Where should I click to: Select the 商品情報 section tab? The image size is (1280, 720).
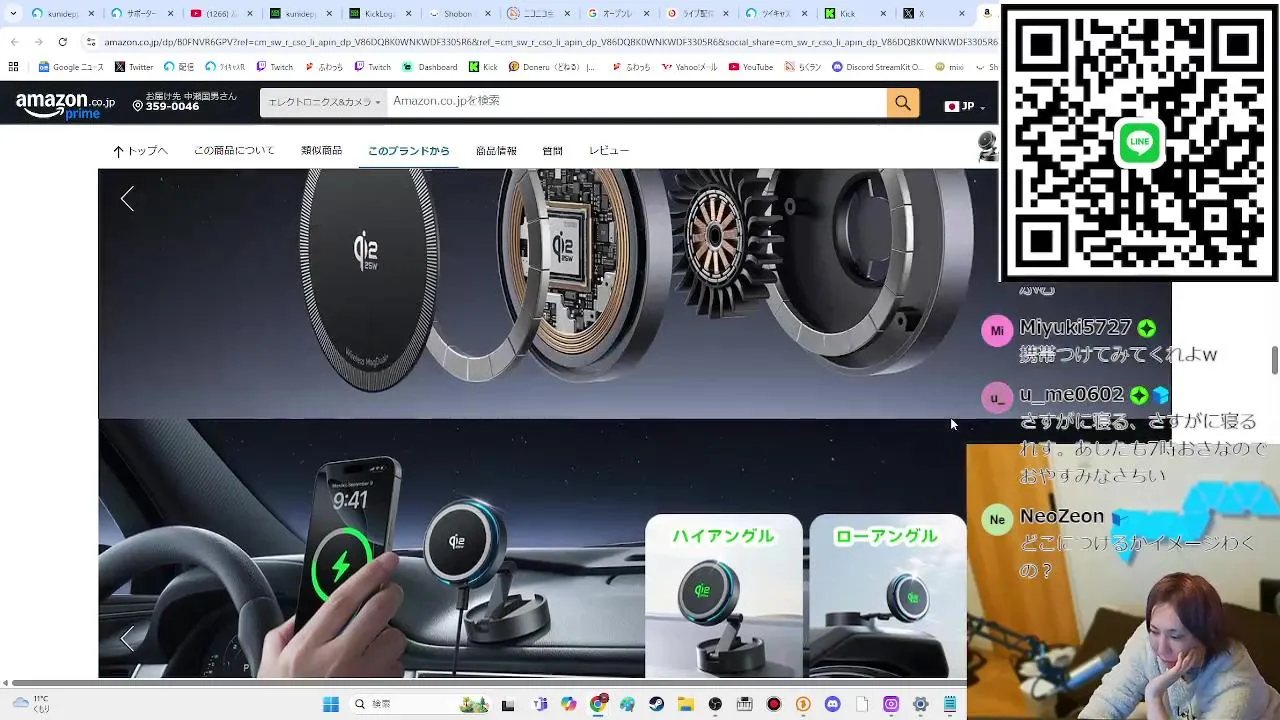496,151
